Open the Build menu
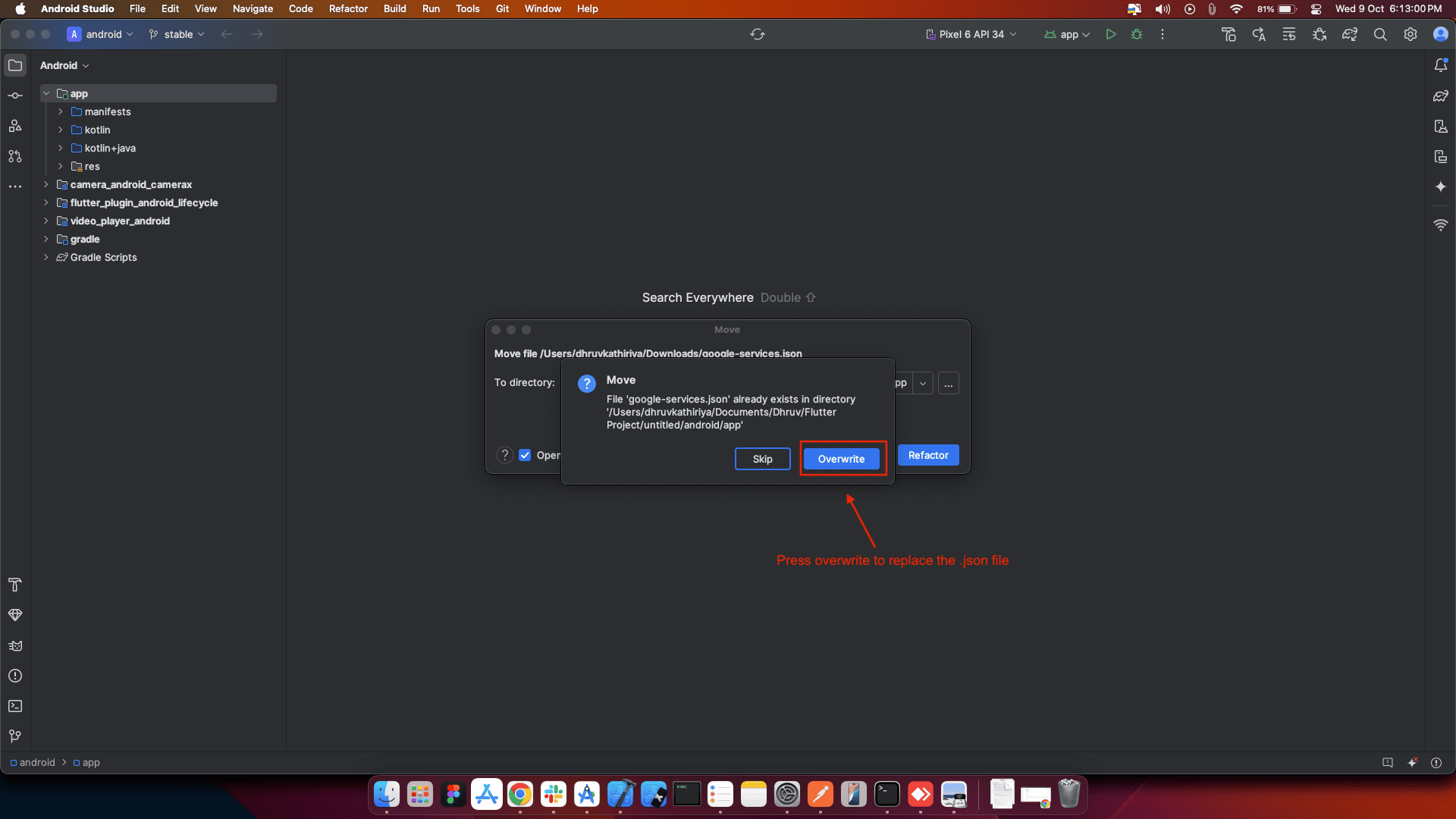 coord(394,8)
